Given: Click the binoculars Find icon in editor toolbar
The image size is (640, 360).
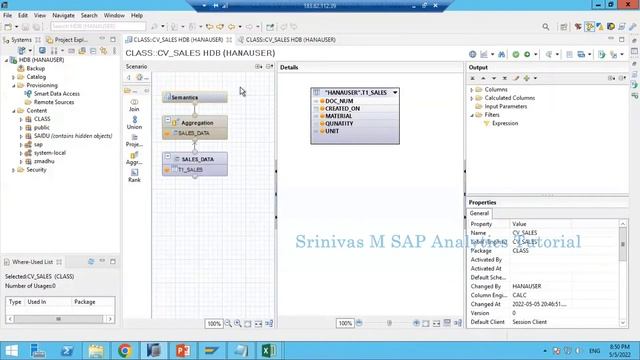Looking at the screenshot, I should coord(502,54).
